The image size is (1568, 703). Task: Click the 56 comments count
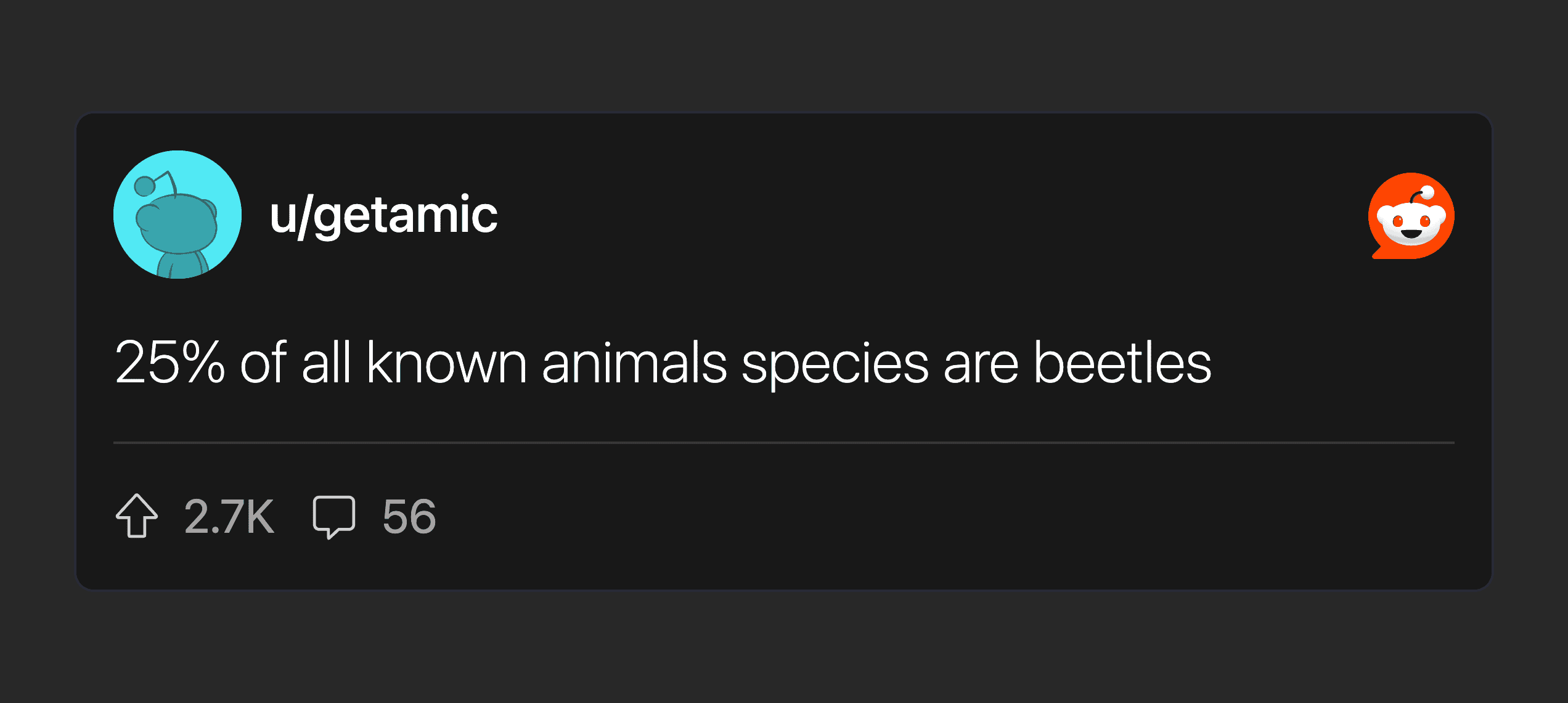(x=409, y=517)
